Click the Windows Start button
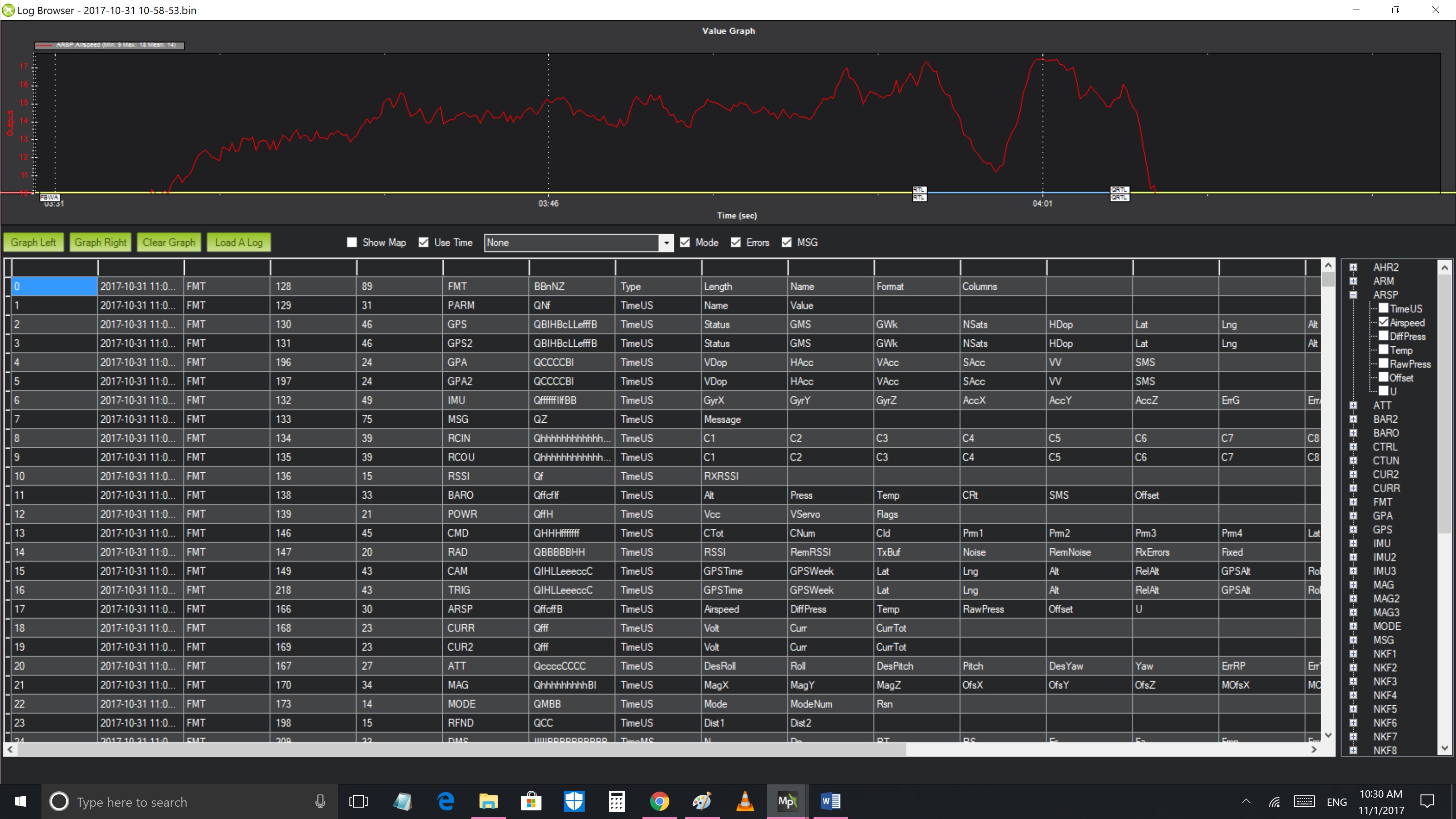This screenshot has width=1456, height=819. tap(20, 801)
